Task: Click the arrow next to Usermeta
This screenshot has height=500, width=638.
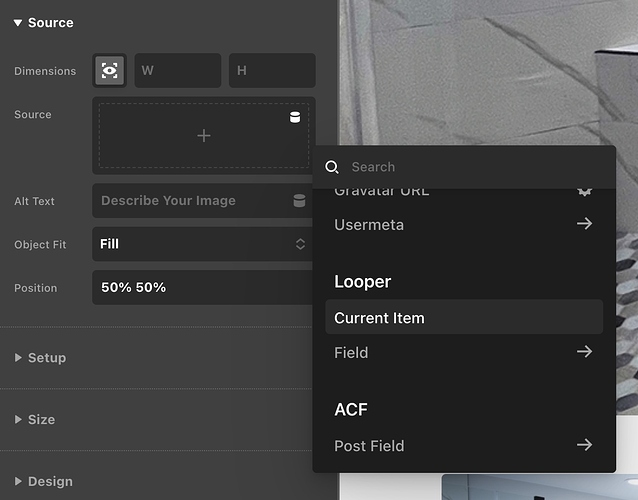Action: 585,224
